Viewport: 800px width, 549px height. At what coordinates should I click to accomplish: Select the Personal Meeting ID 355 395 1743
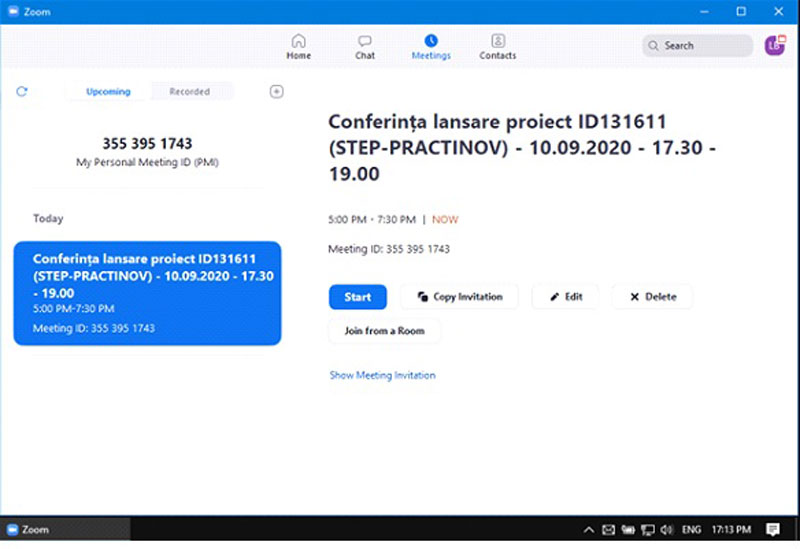coord(147,144)
